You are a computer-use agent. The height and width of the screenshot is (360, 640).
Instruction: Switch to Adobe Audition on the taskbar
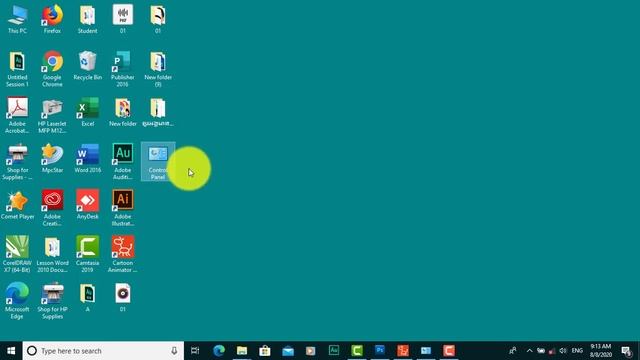coord(334,351)
